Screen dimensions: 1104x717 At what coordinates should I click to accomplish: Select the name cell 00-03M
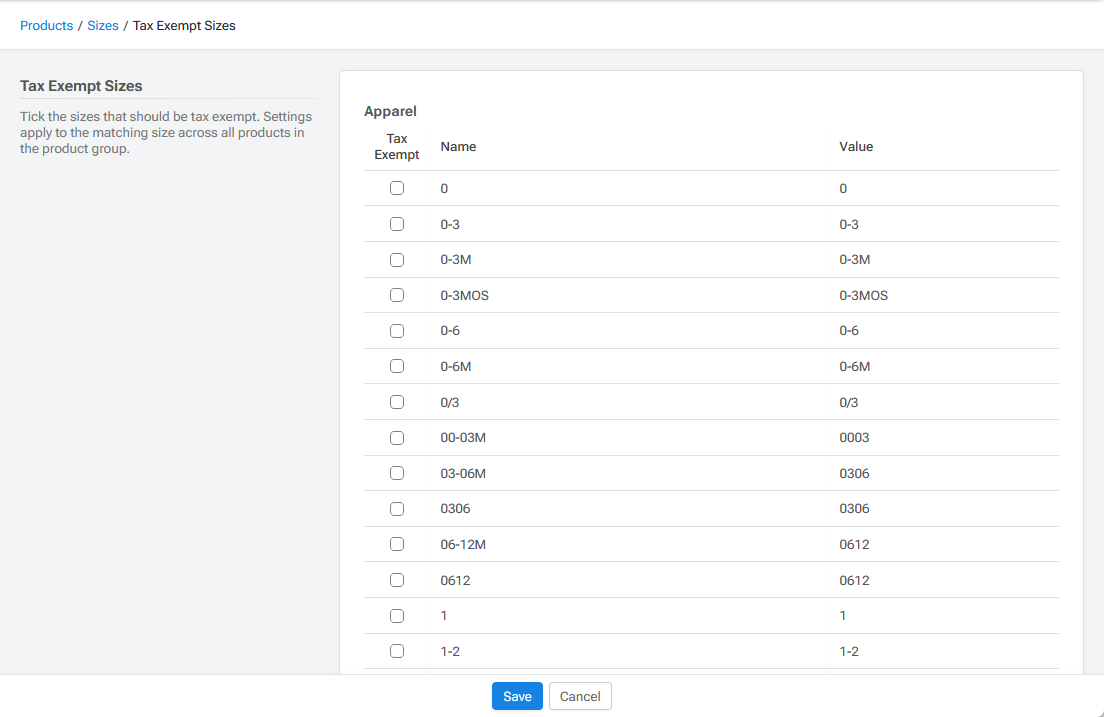click(463, 438)
